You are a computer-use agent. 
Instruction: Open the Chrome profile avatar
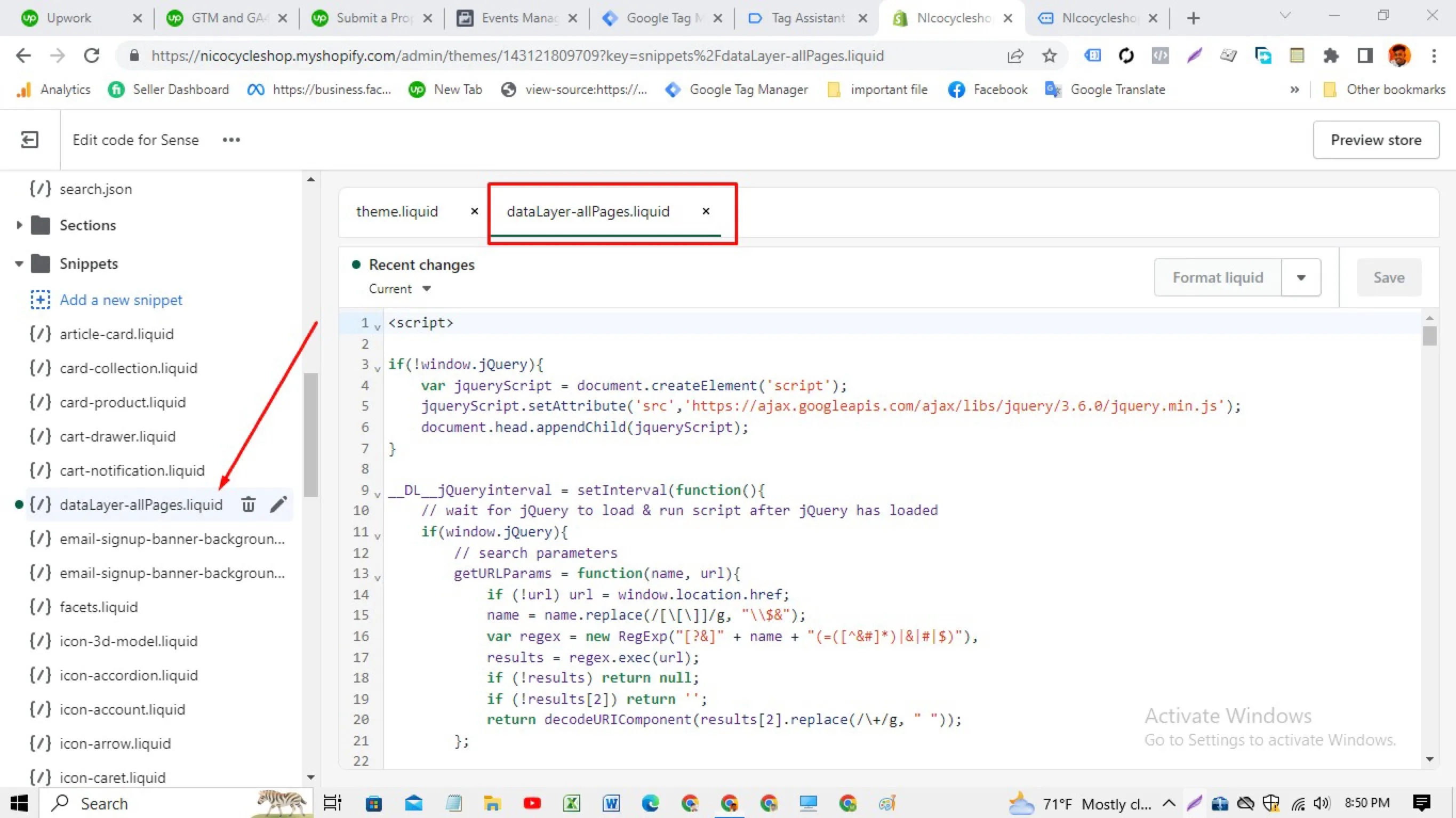[x=1399, y=55]
